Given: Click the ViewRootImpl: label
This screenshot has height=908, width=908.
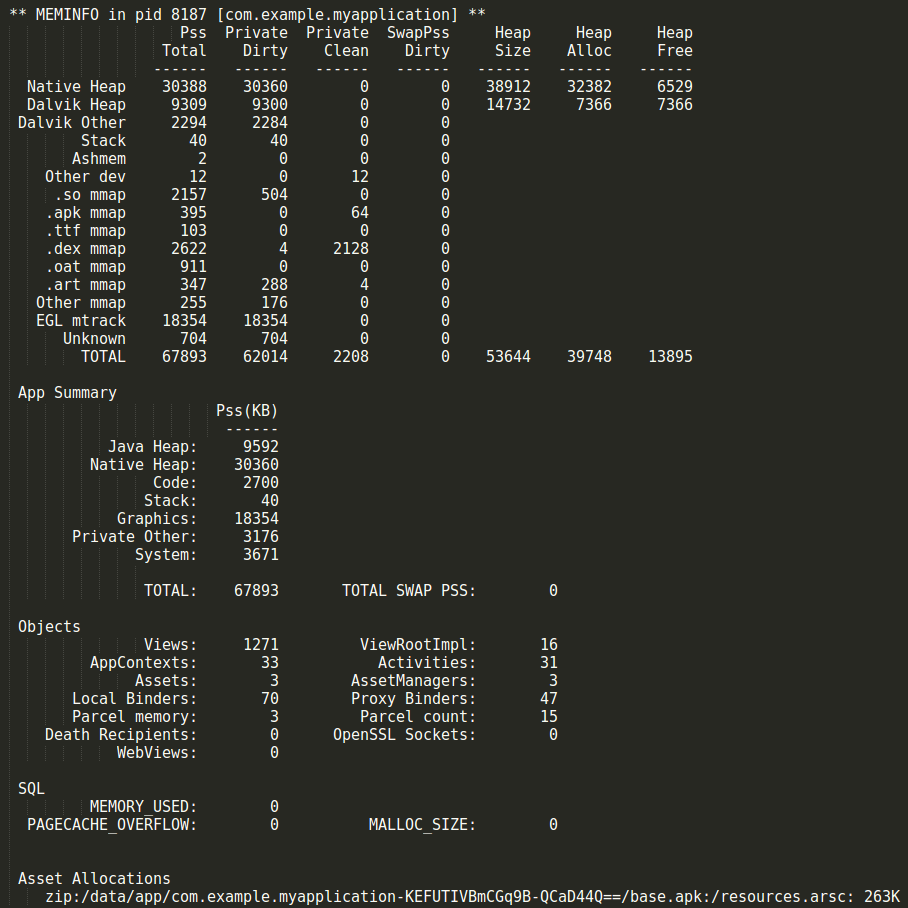Looking at the screenshot, I should [x=418, y=645].
